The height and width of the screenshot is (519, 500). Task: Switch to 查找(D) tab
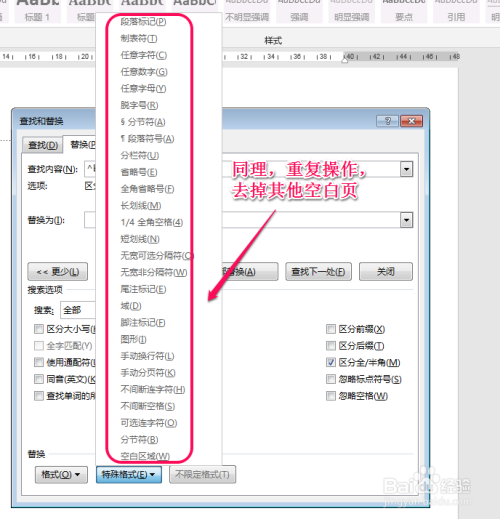(43, 145)
